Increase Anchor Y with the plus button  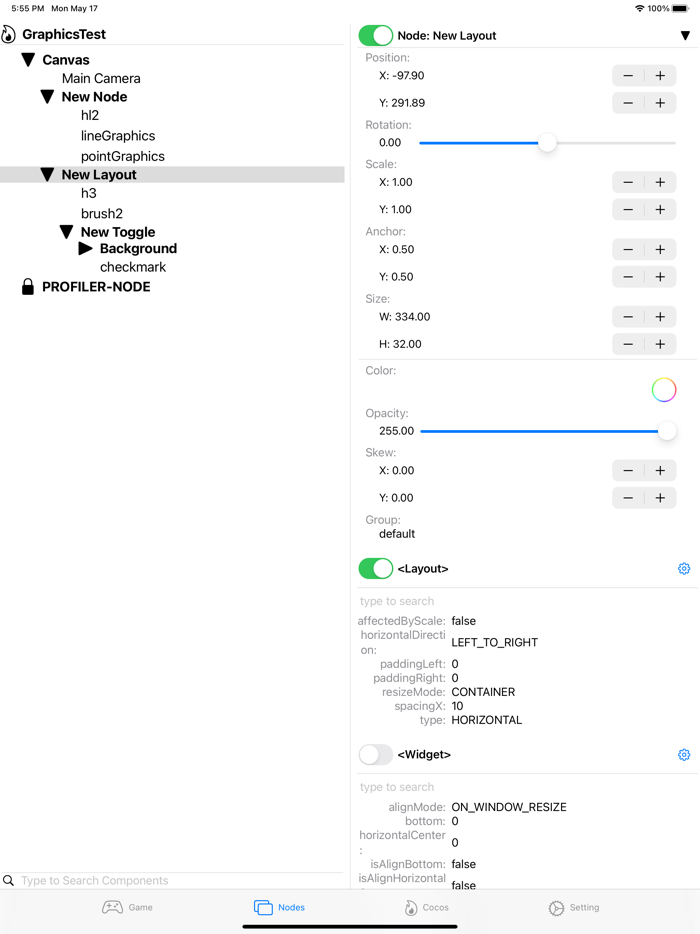click(660, 277)
